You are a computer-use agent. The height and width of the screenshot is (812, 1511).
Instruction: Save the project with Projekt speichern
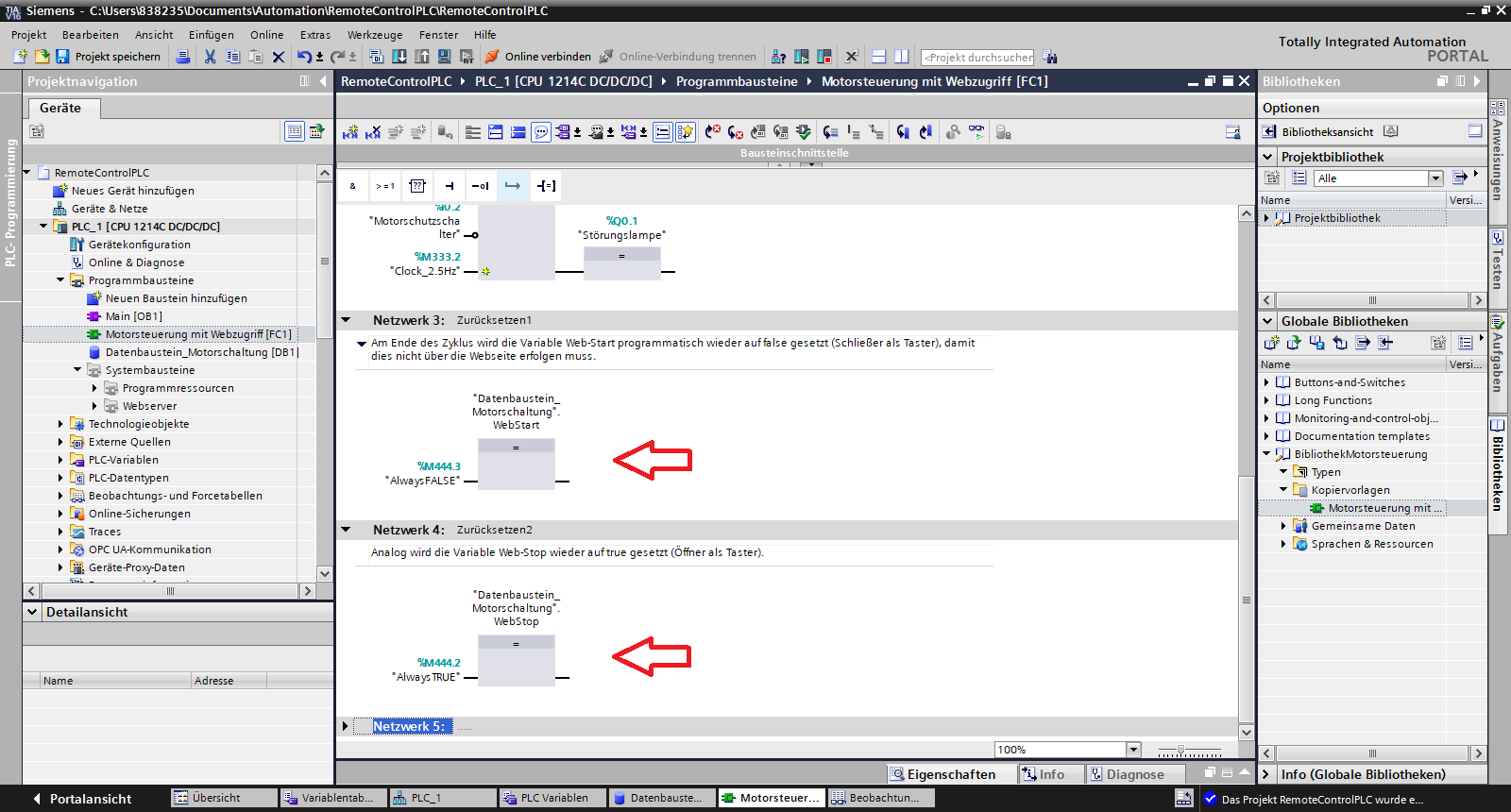pos(108,57)
